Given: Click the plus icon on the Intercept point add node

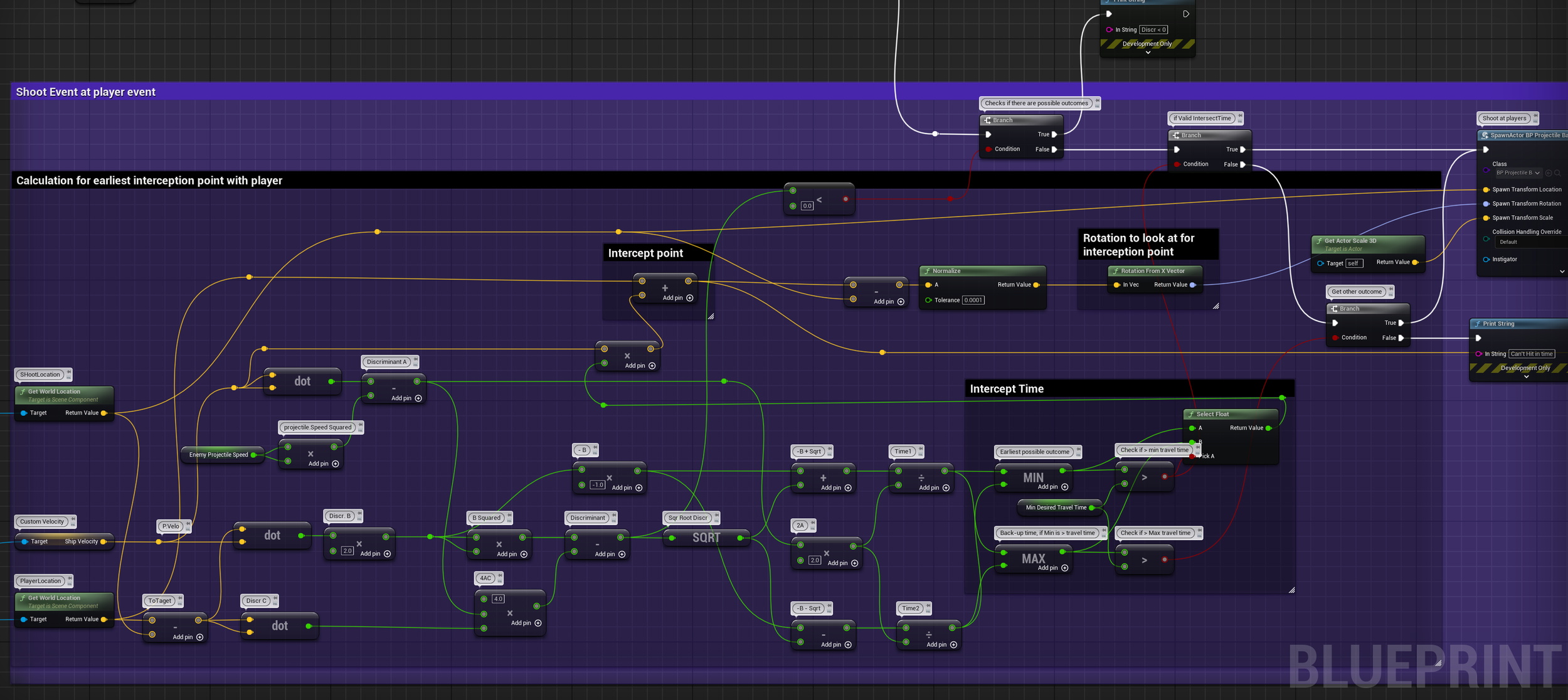Looking at the screenshot, I should click(690, 298).
